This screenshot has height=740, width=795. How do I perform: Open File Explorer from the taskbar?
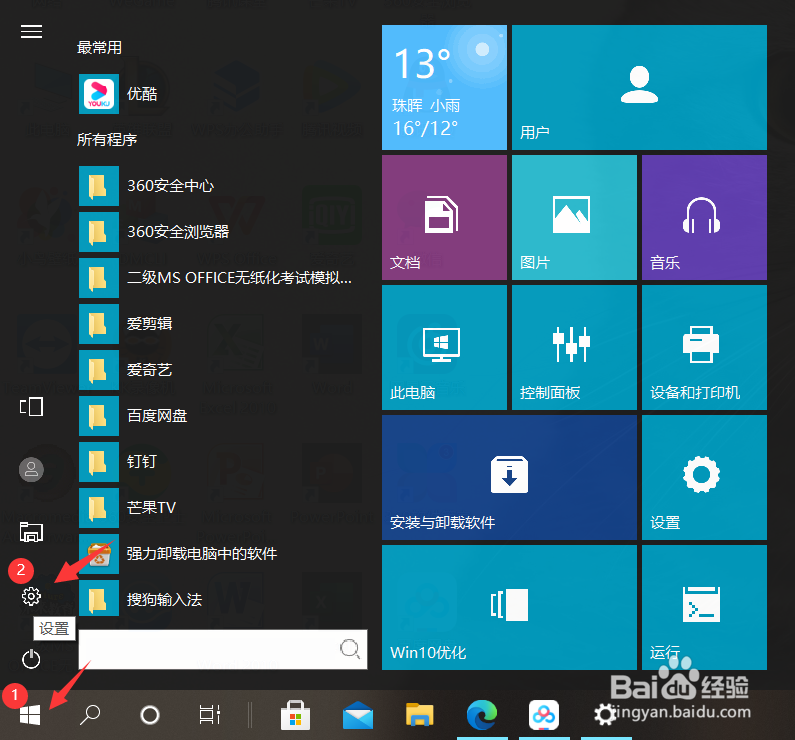pyautogui.click(x=420, y=715)
